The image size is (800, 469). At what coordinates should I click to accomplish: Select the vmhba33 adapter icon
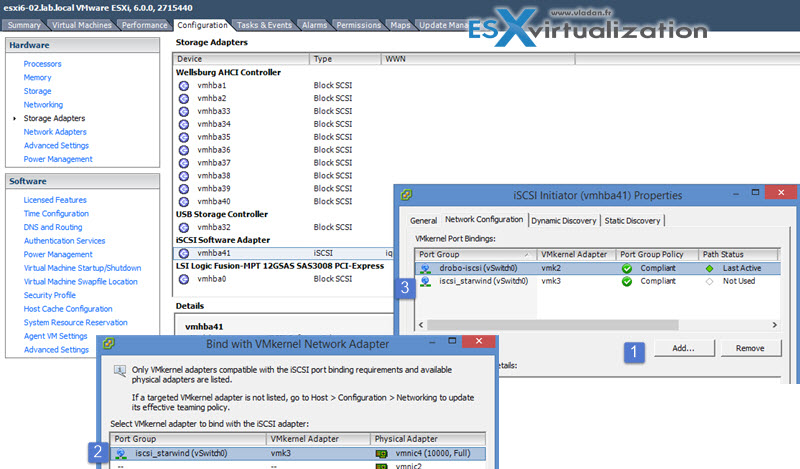(x=184, y=111)
